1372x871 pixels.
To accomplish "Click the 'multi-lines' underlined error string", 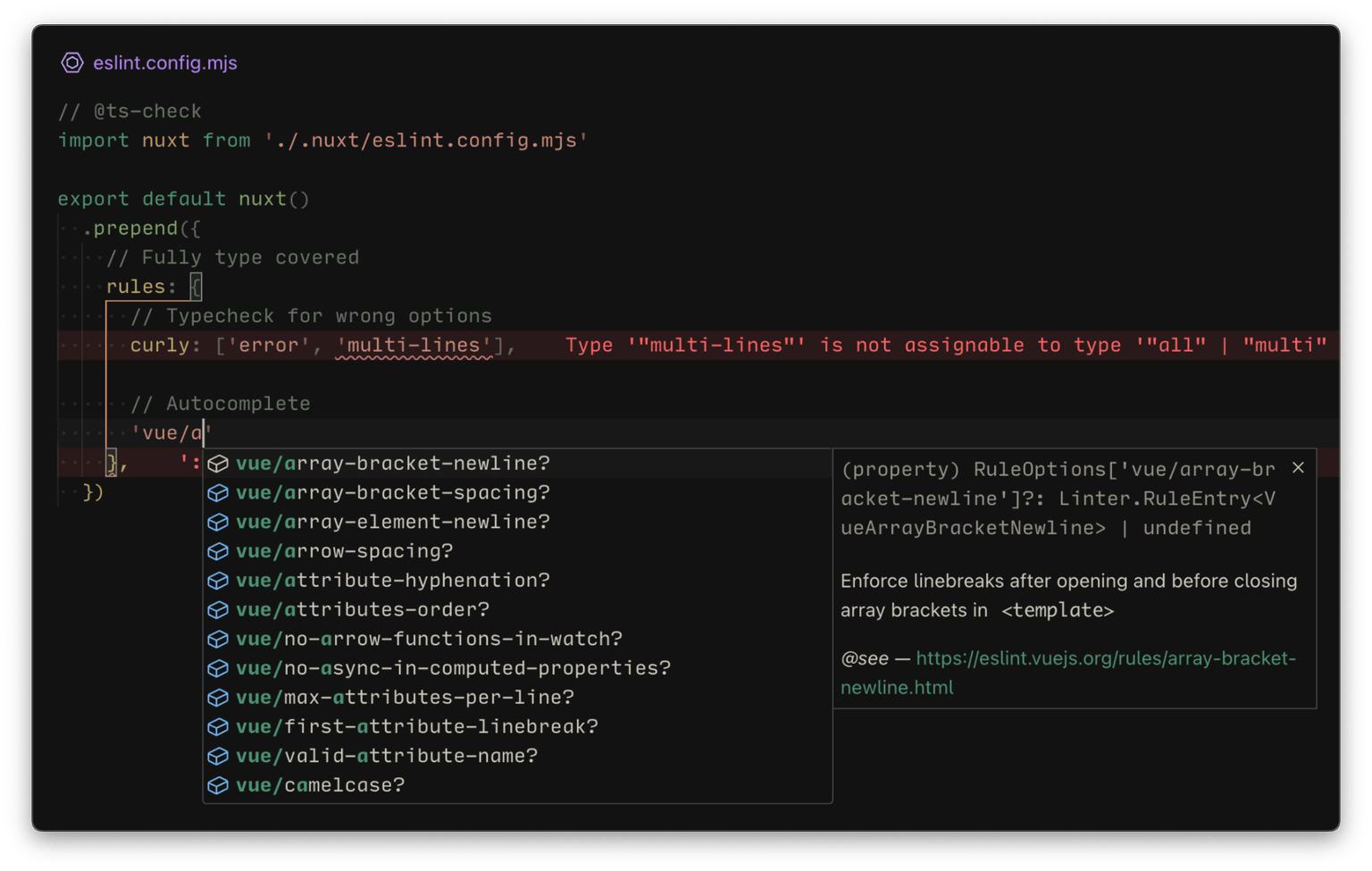I will pos(414,345).
